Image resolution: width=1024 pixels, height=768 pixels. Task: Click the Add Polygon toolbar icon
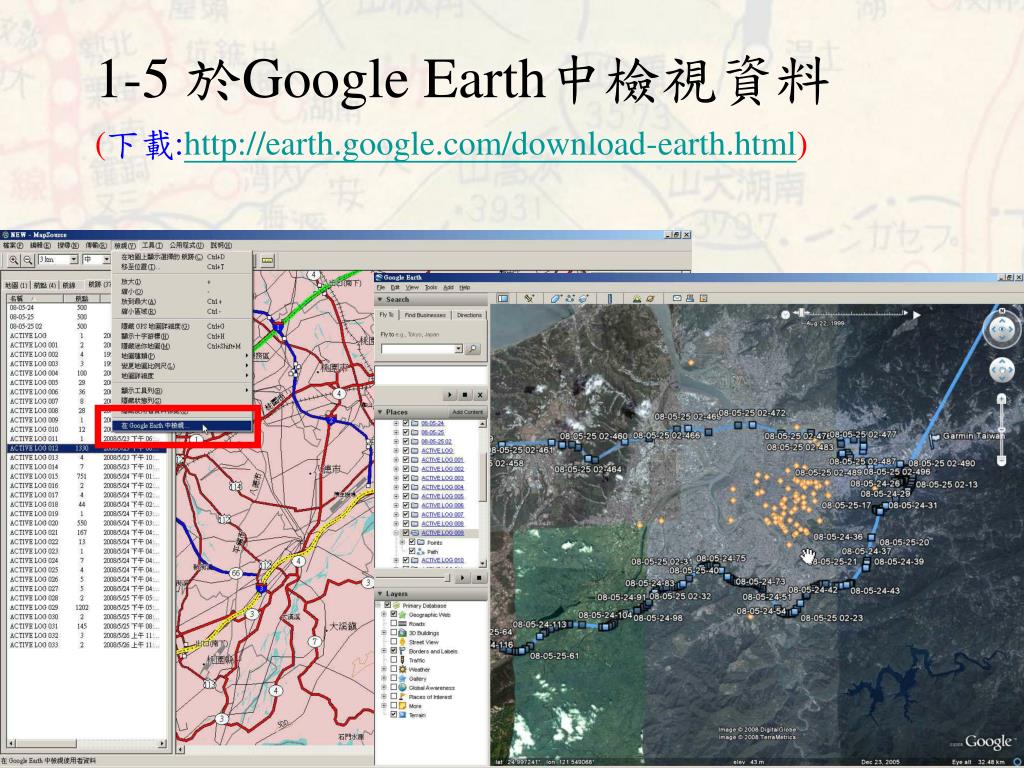[556, 298]
